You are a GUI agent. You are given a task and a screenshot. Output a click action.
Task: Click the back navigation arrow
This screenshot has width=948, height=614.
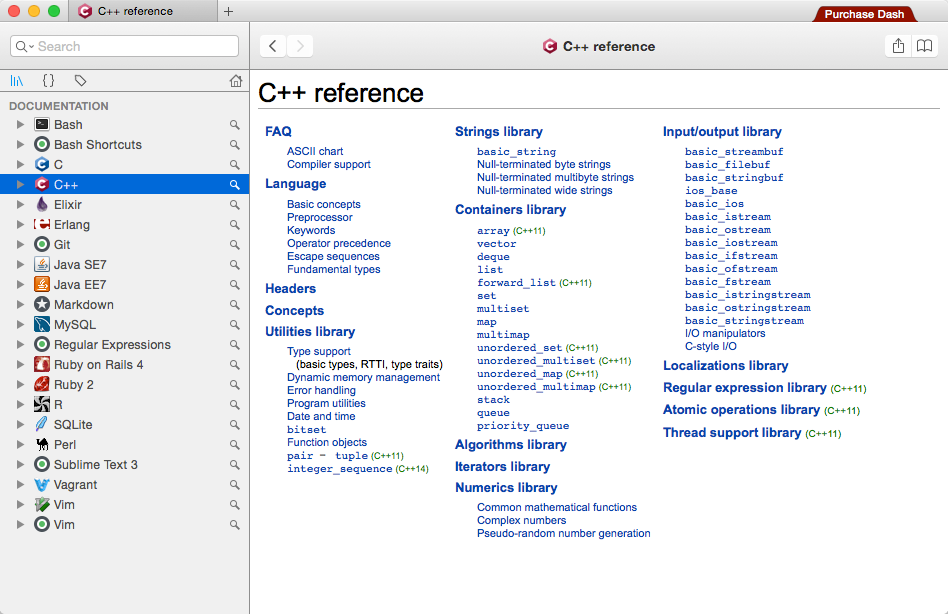pos(273,46)
